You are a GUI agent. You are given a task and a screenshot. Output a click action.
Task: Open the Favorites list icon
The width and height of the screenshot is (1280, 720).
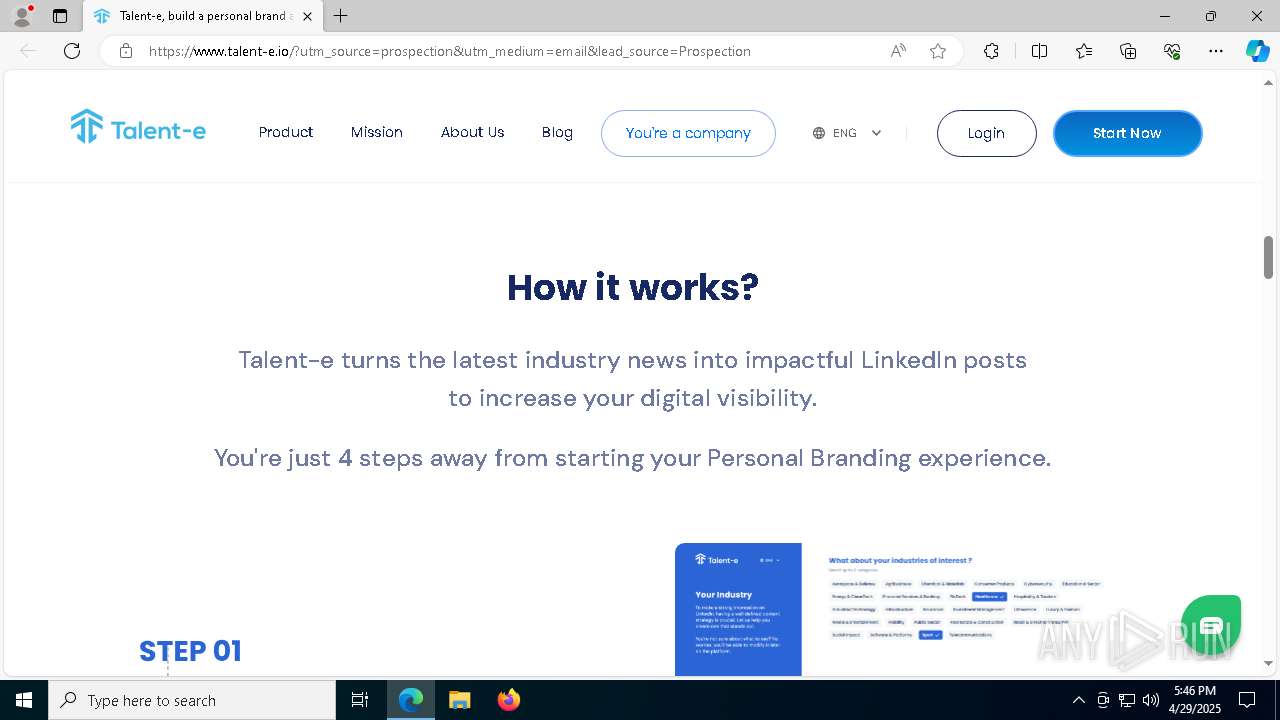1084,51
